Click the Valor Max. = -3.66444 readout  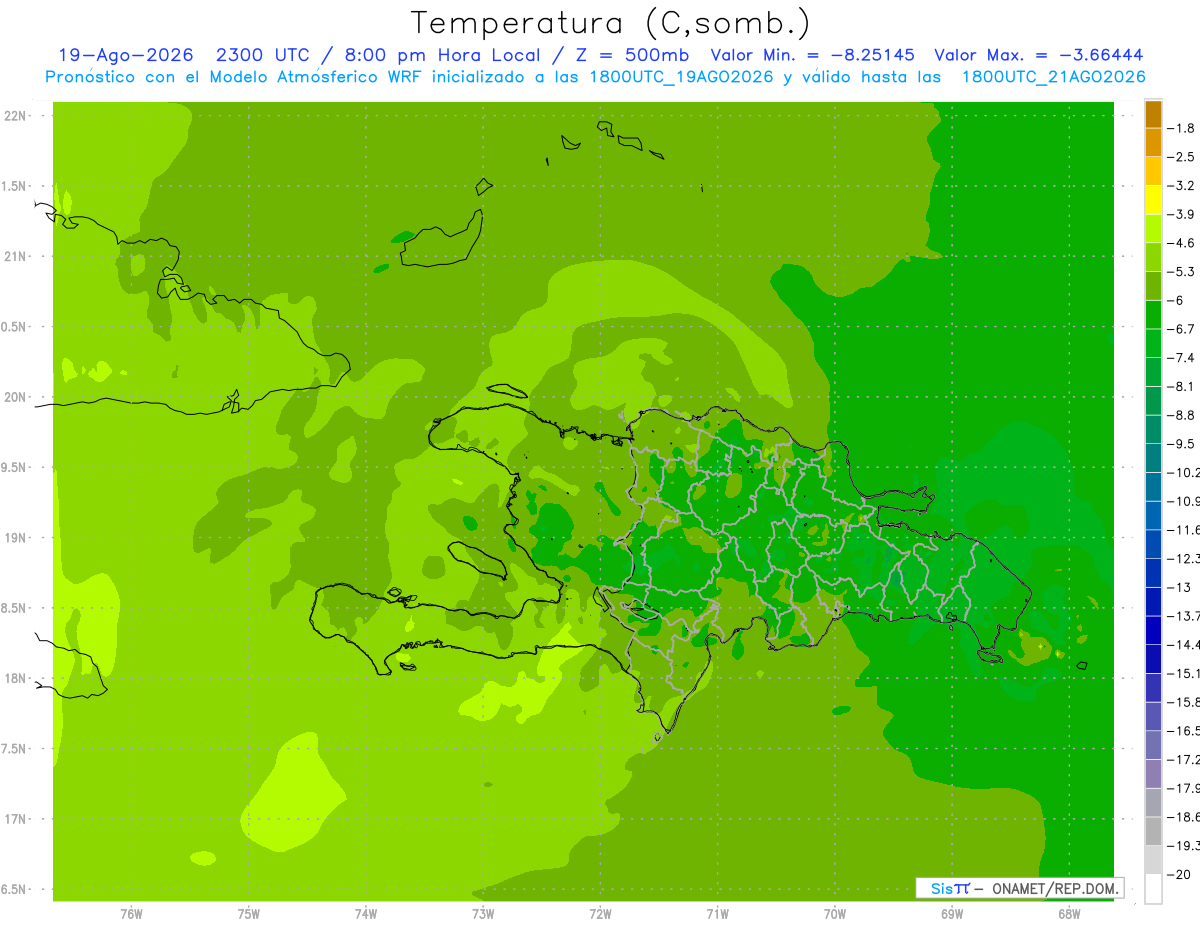pyautogui.click(x=1039, y=55)
